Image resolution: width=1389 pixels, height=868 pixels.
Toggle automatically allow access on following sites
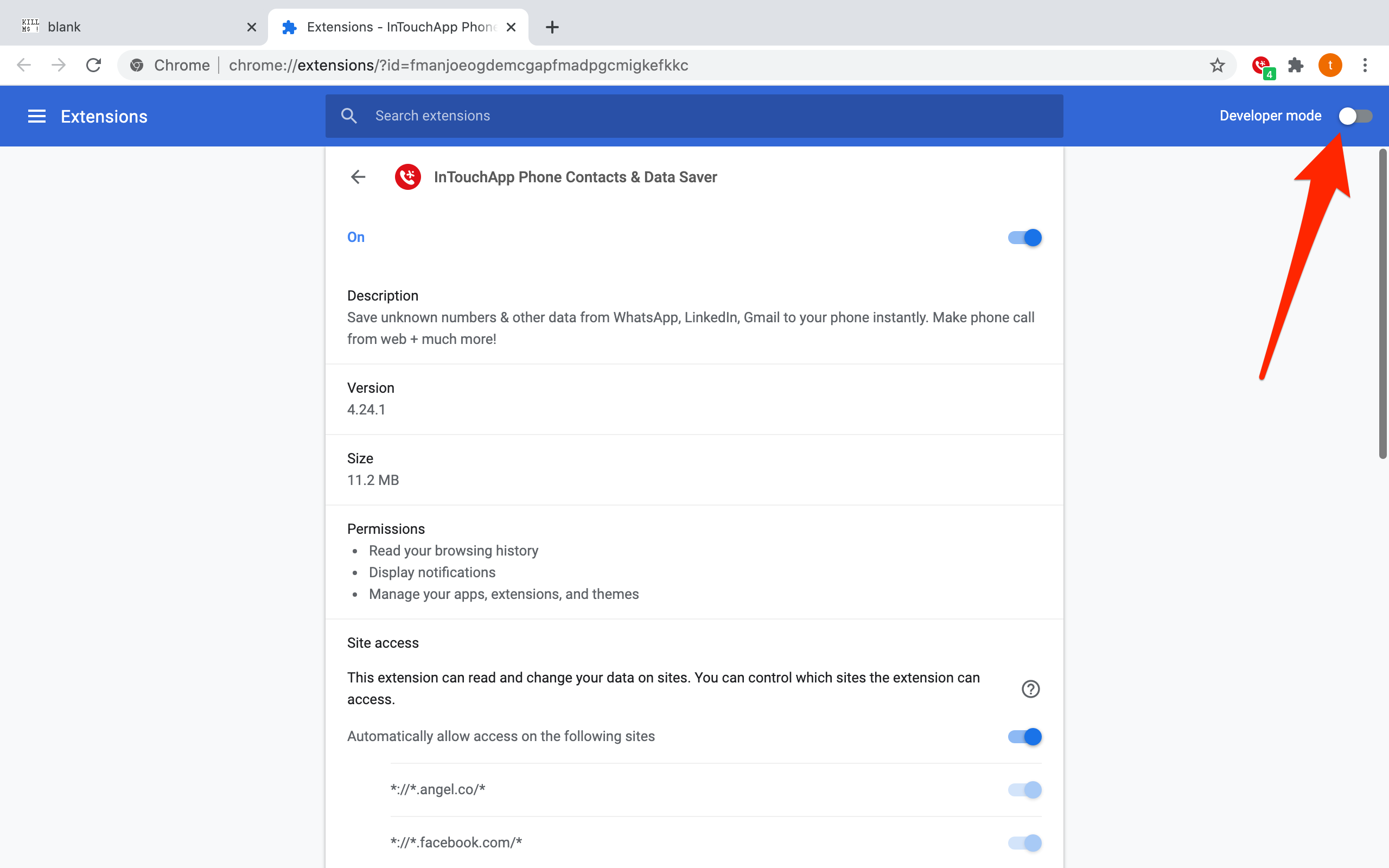coord(1024,737)
